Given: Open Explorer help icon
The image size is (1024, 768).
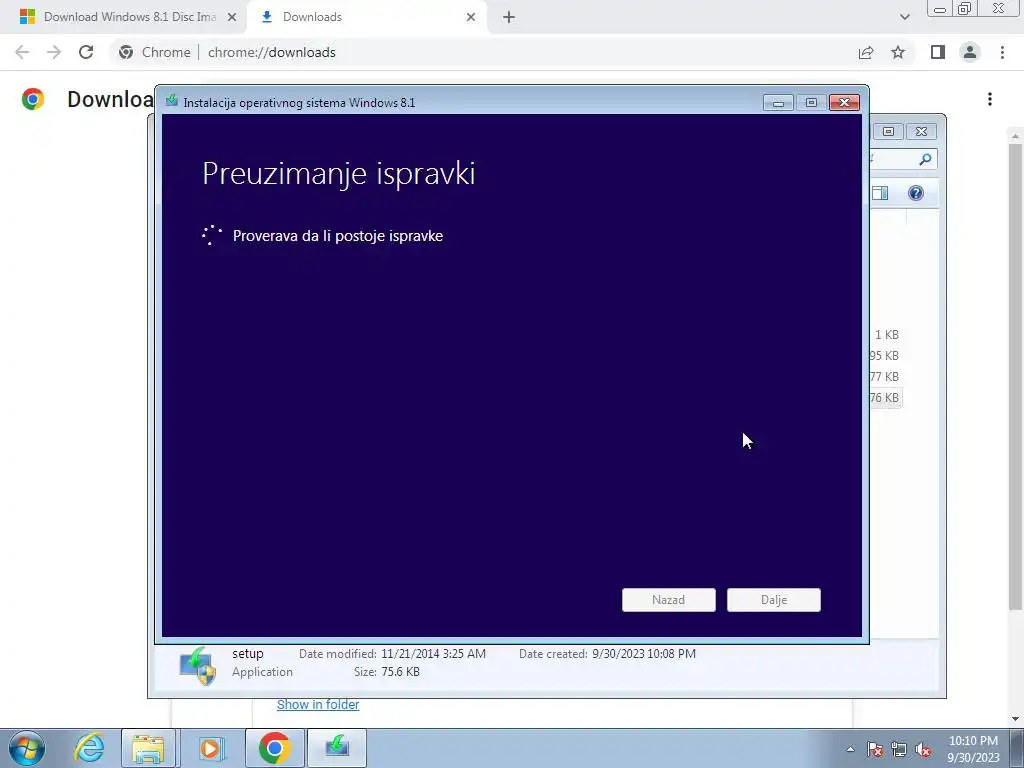Looking at the screenshot, I should coord(916,193).
